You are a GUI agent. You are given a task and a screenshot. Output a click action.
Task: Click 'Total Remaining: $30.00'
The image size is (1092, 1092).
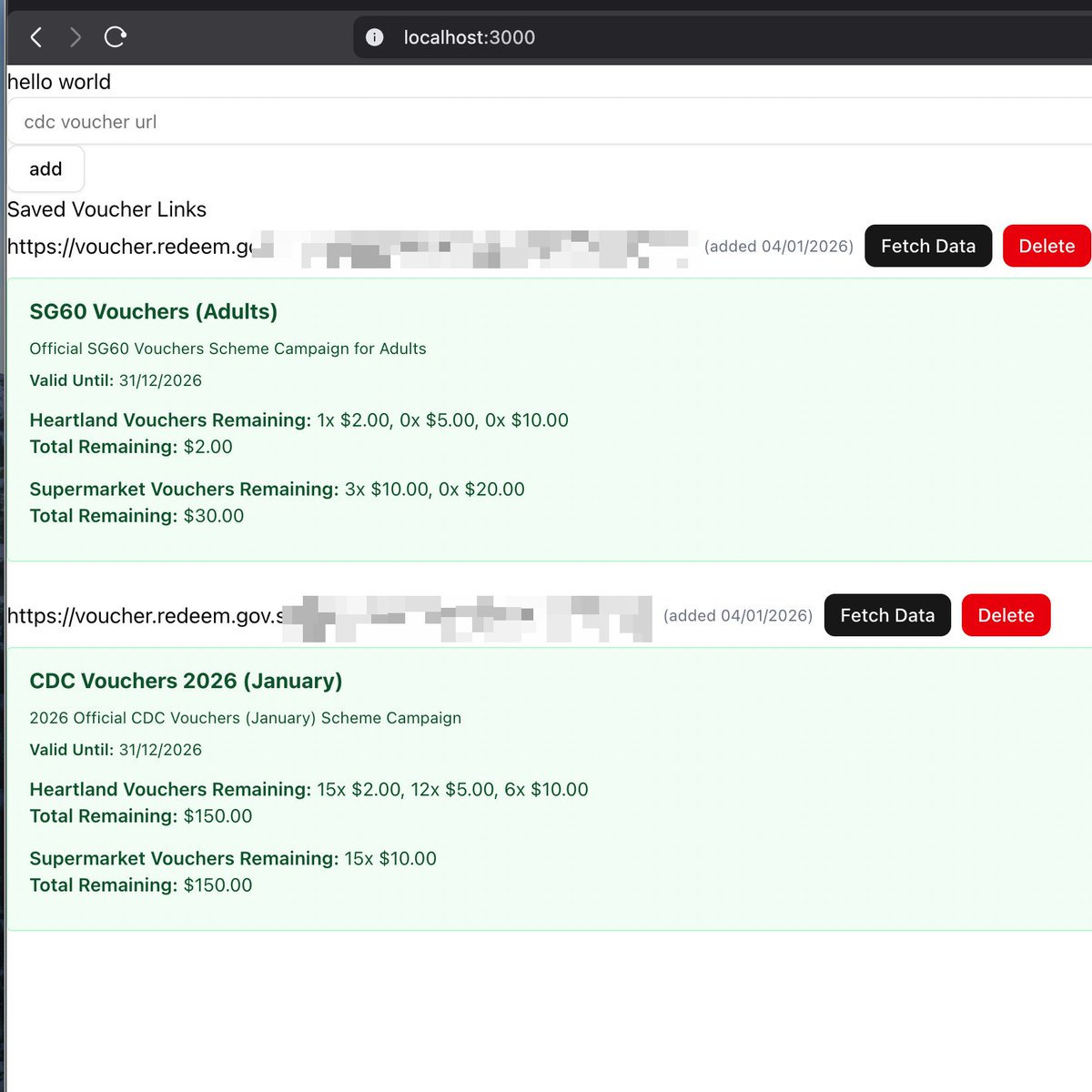click(x=136, y=516)
